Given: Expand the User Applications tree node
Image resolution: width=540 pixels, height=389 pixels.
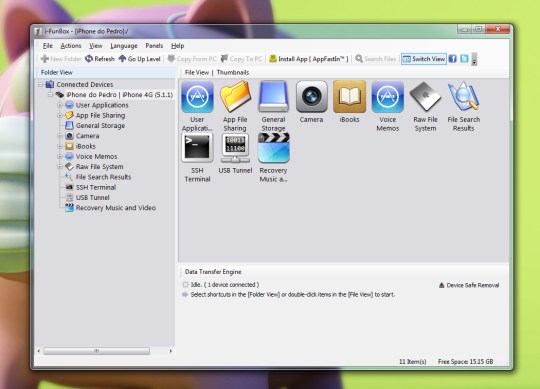Looking at the screenshot, I should tap(60, 105).
